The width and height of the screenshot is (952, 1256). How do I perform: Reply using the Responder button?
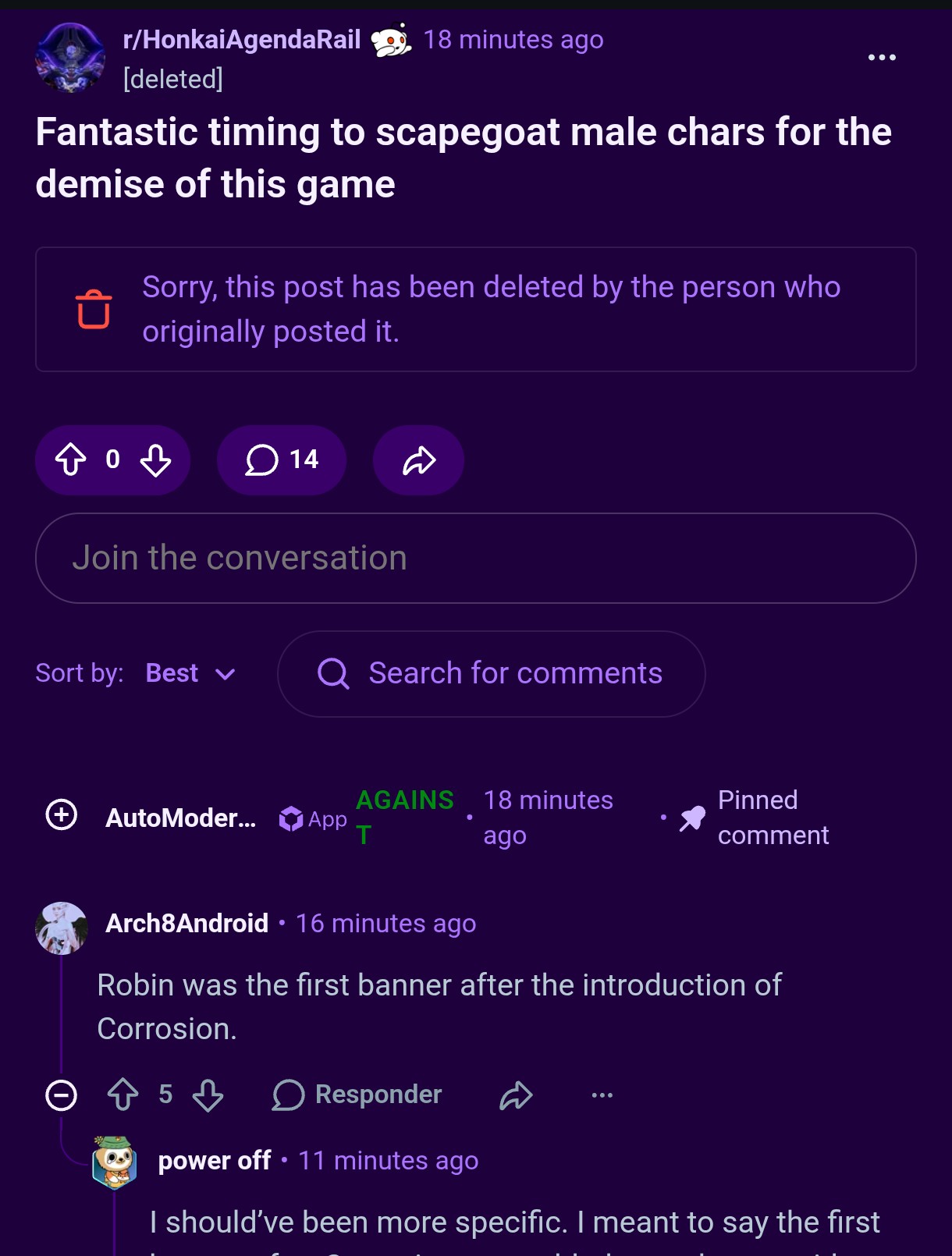(357, 1095)
